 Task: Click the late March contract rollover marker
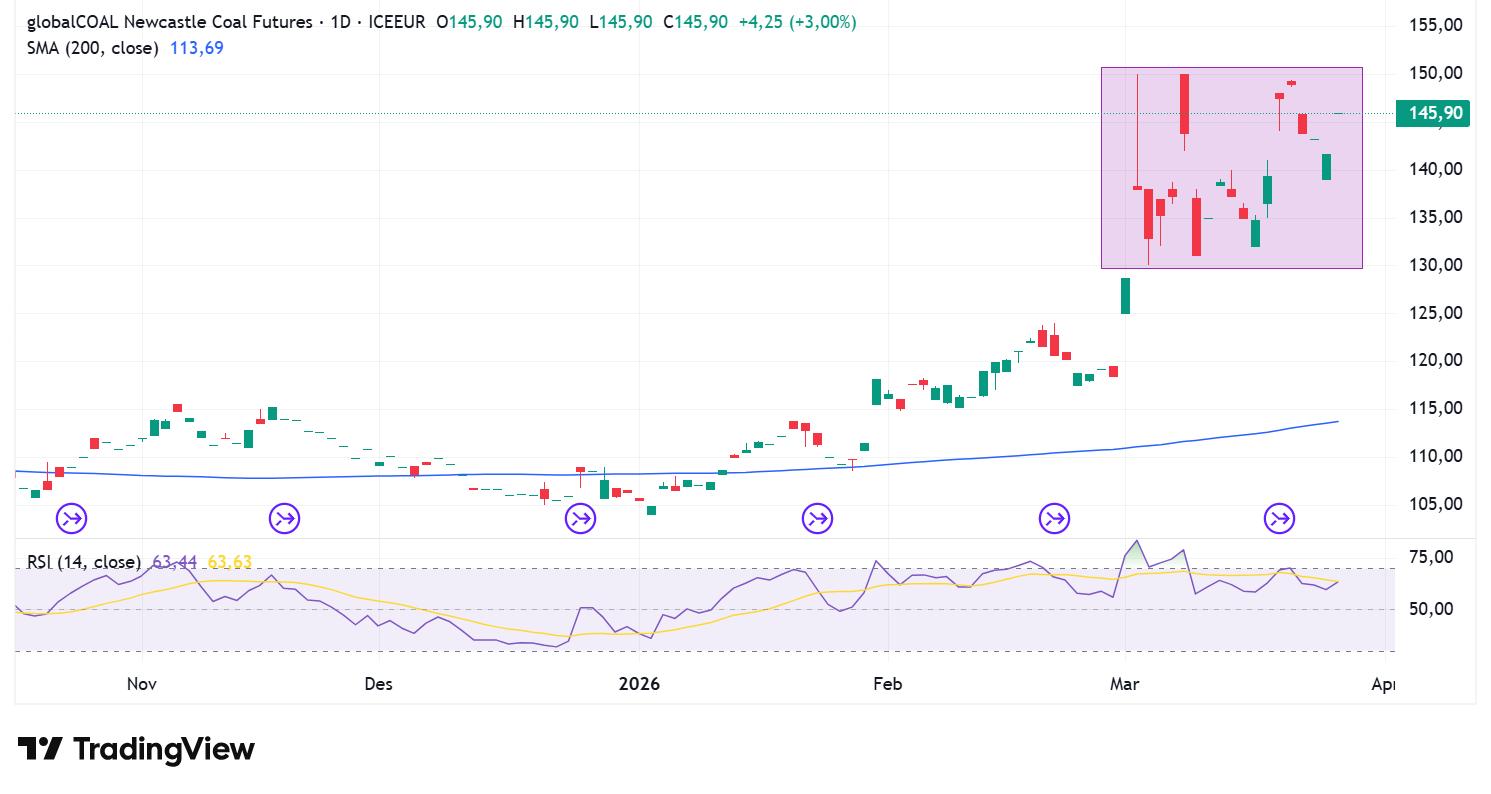1280,518
